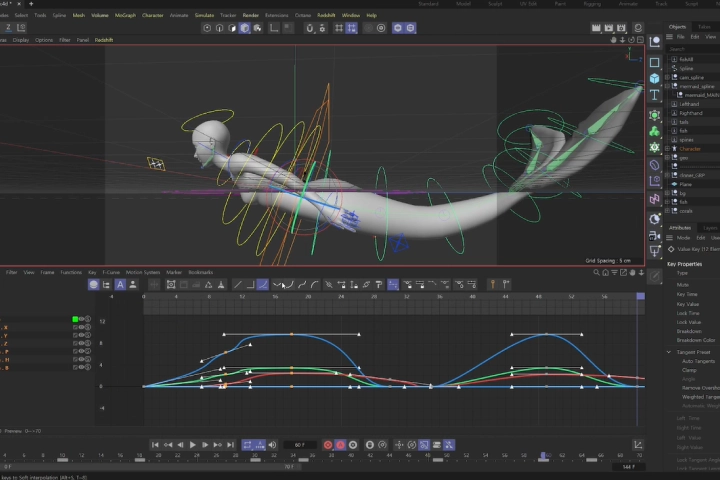Click the Record Active Objects red button

pos(328,445)
